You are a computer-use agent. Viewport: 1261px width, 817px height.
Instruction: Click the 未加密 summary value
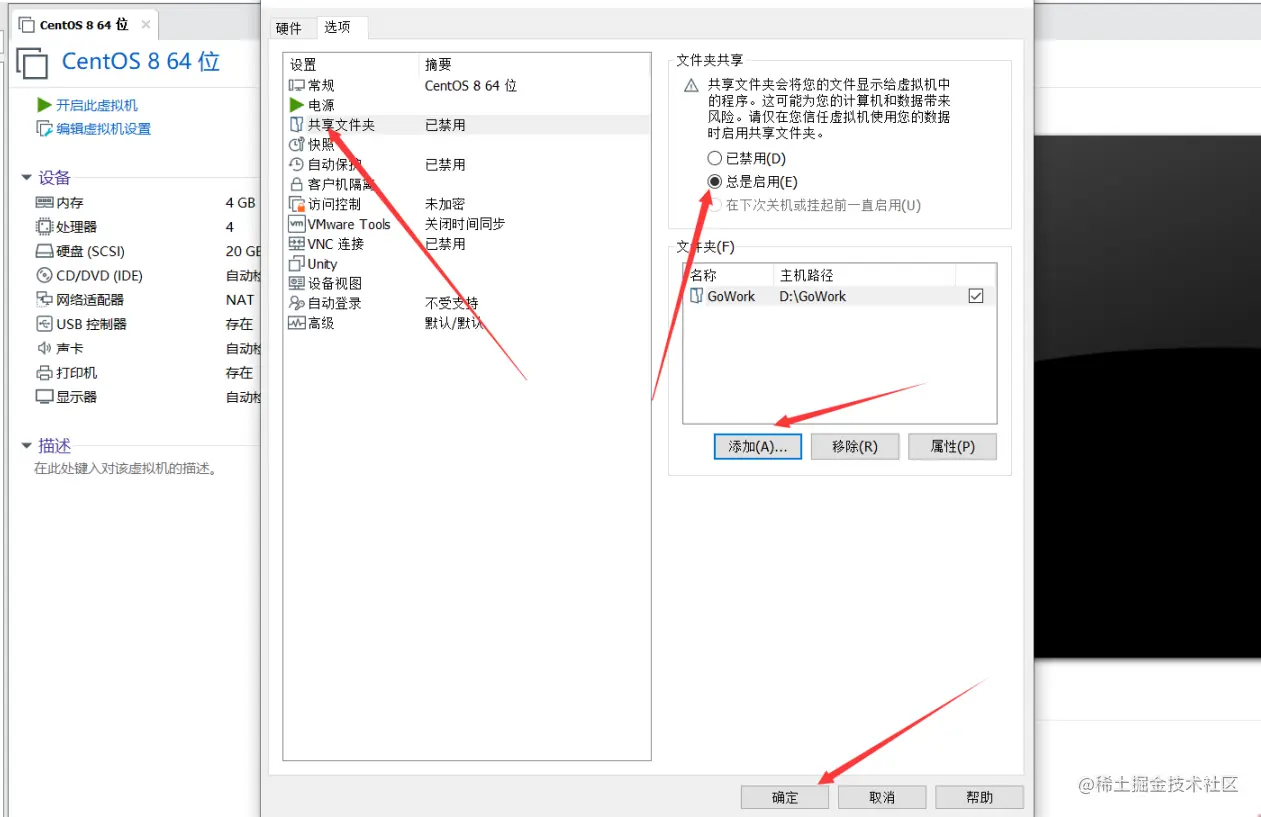point(445,204)
